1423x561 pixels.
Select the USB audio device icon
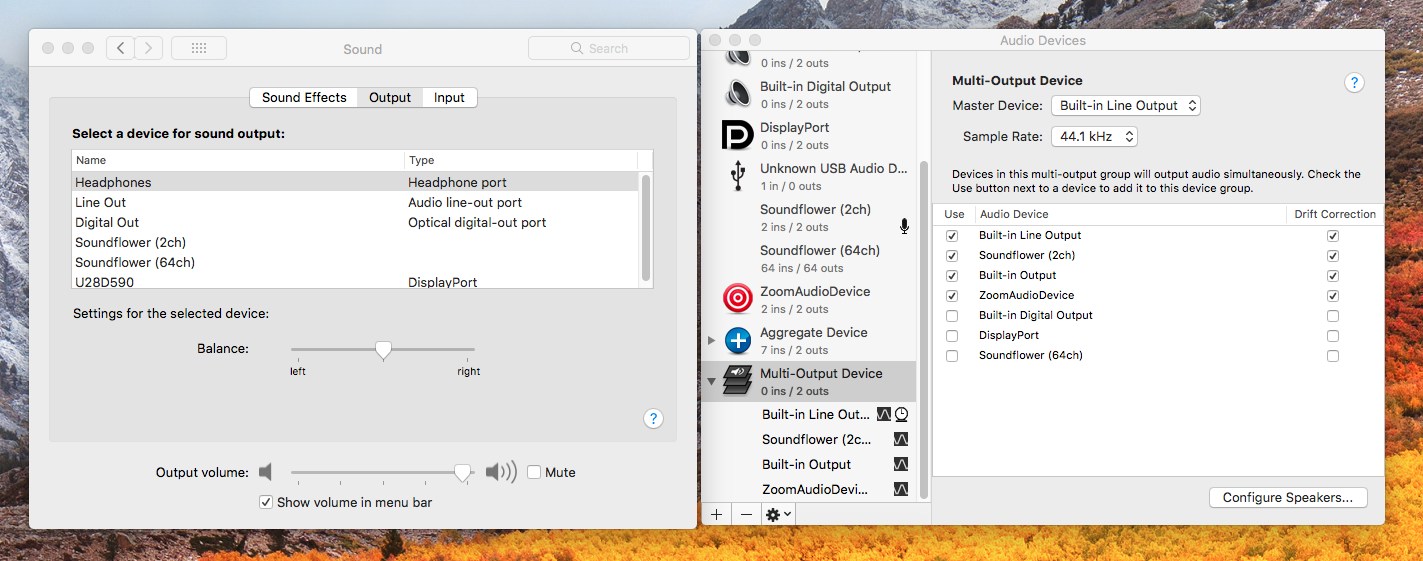click(738, 176)
